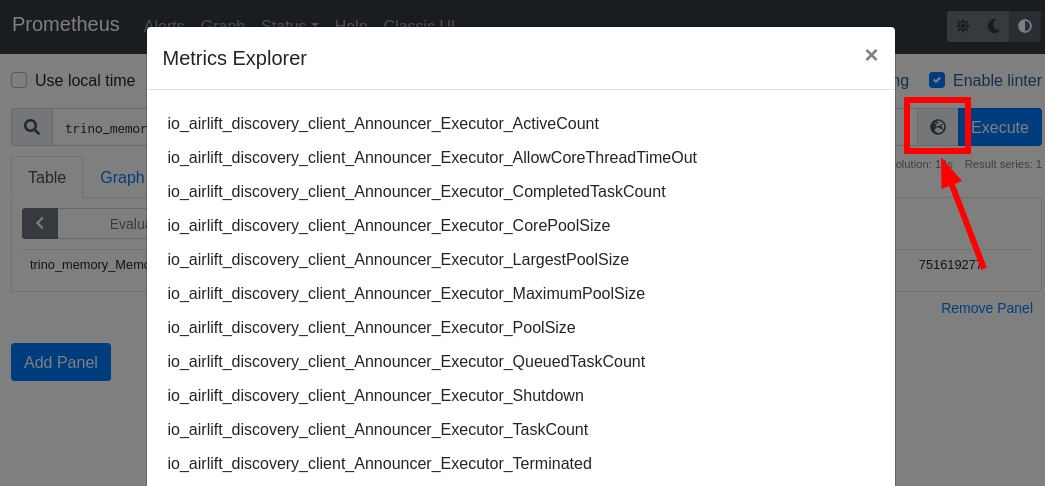Click the search magnifier icon

click(x=32, y=127)
